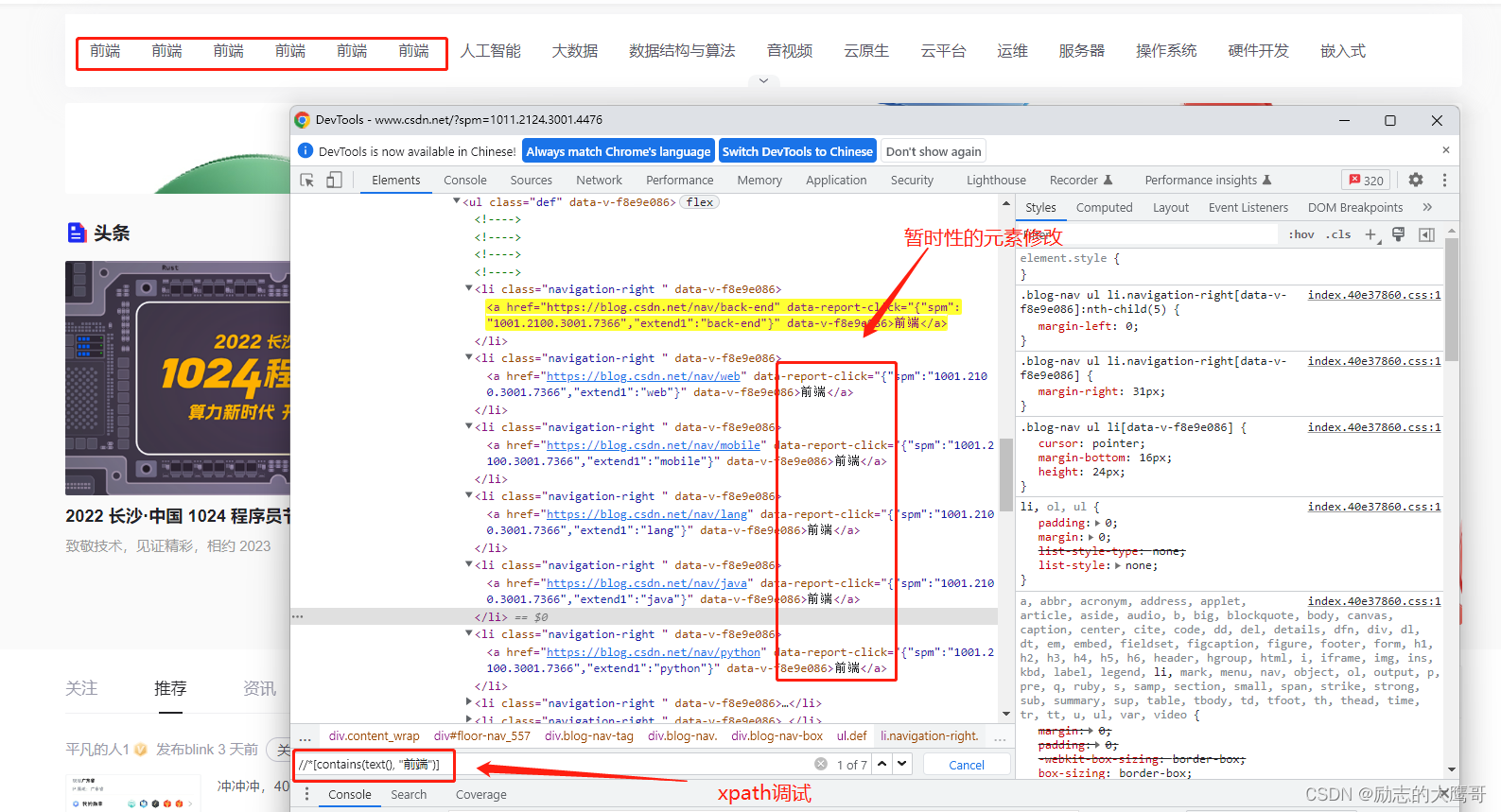Go to next search match
Viewport: 1501px width, 812px height.
click(902, 764)
